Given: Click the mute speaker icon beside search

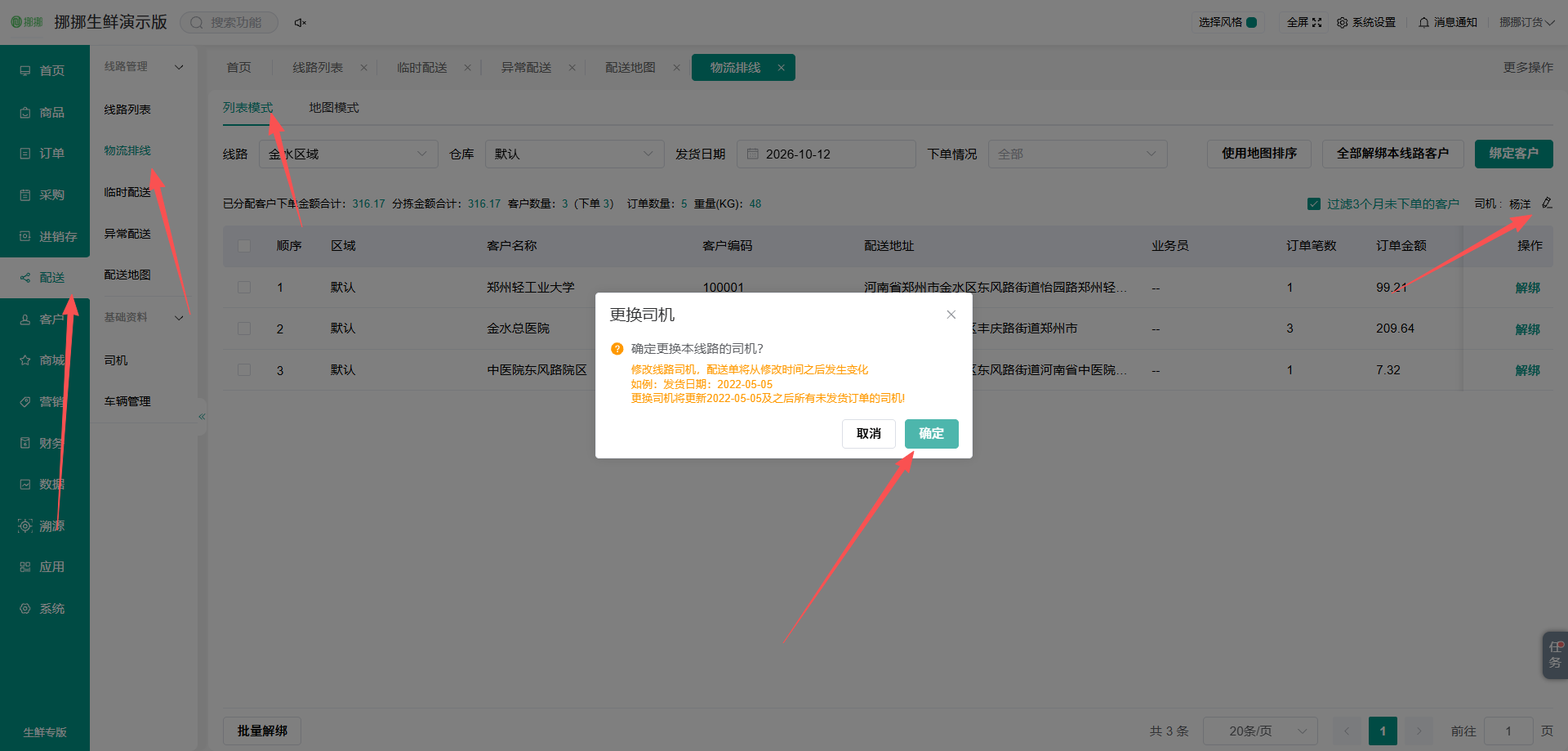Looking at the screenshot, I should (300, 23).
